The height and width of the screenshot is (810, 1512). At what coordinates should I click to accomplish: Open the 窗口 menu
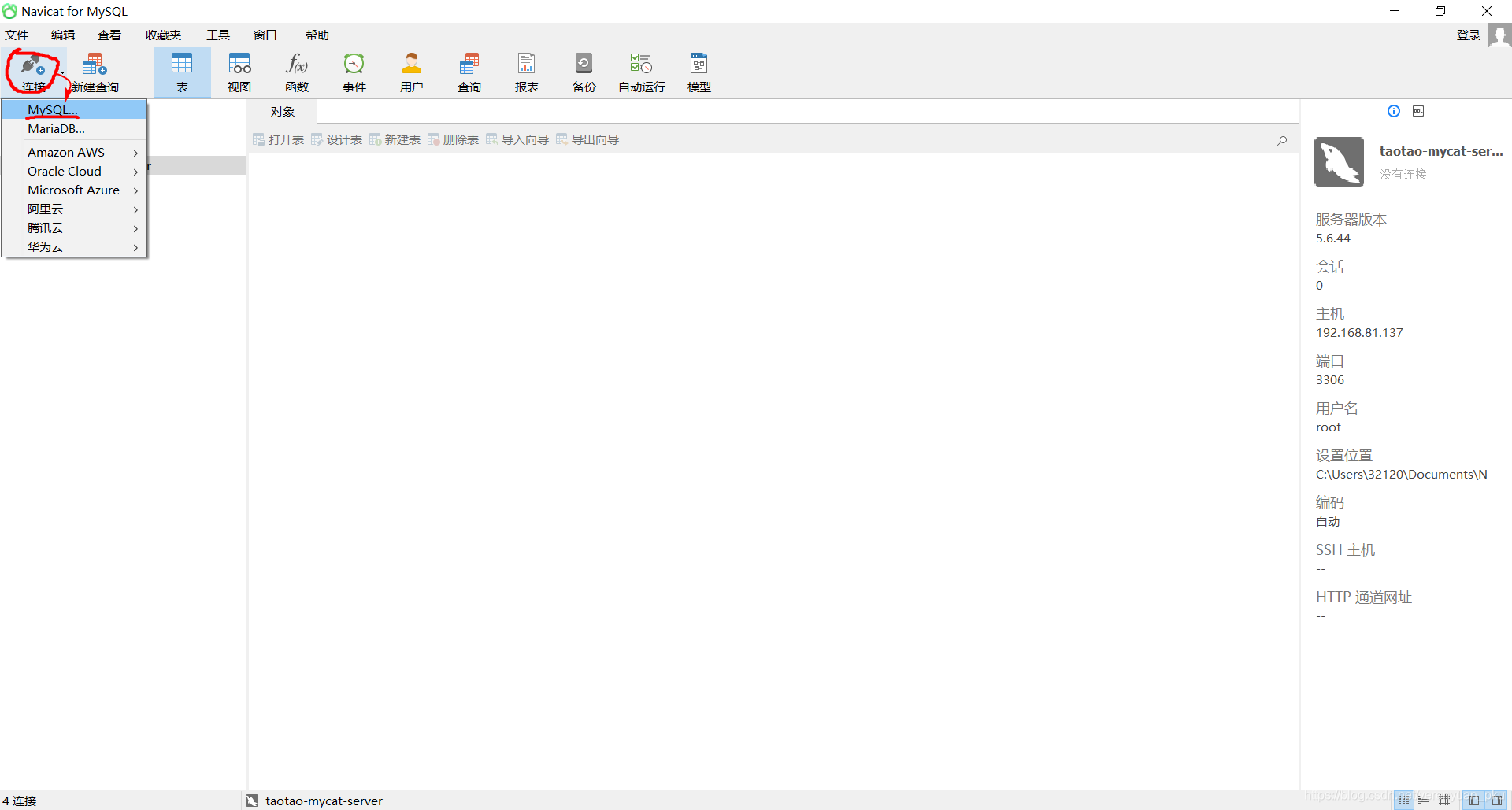[x=265, y=35]
